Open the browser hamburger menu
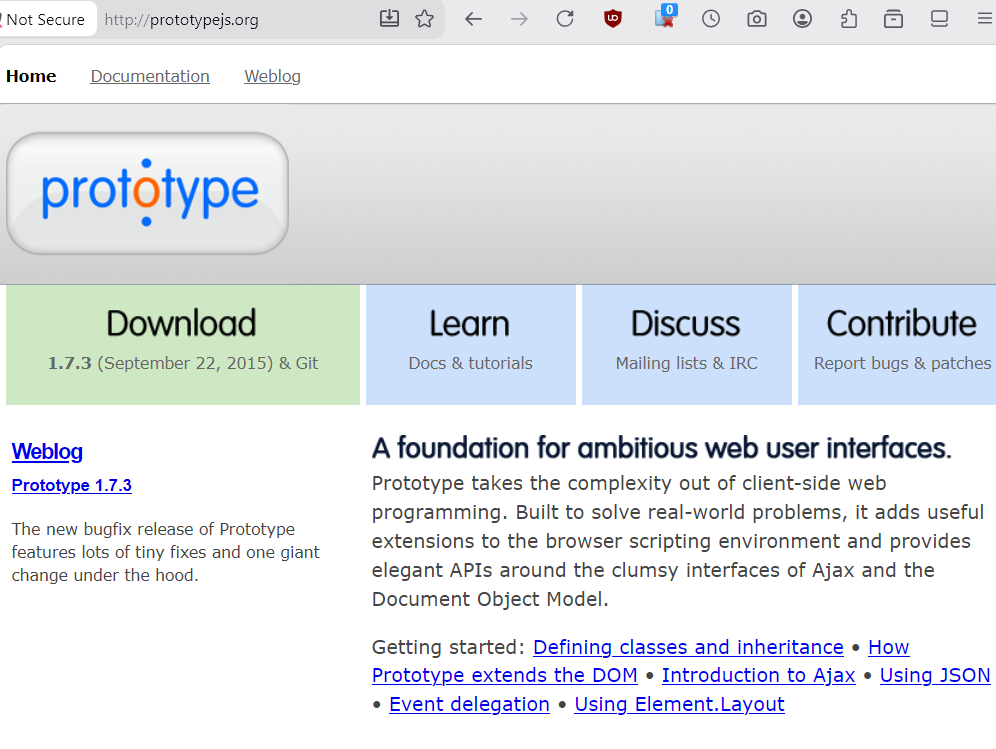The width and height of the screenshot is (996, 749). [x=985, y=19]
